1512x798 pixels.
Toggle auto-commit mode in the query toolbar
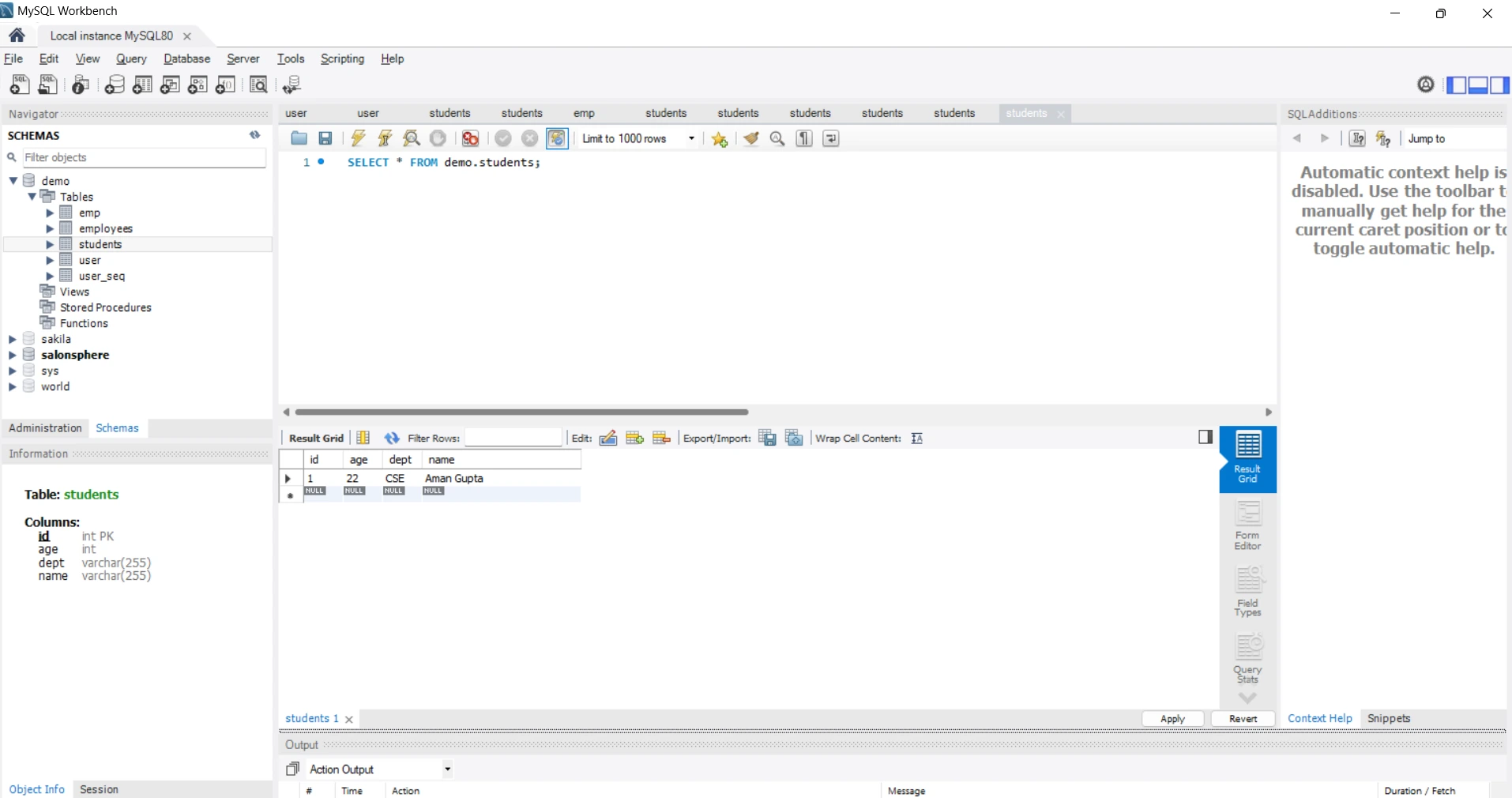[x=557, y=139]
